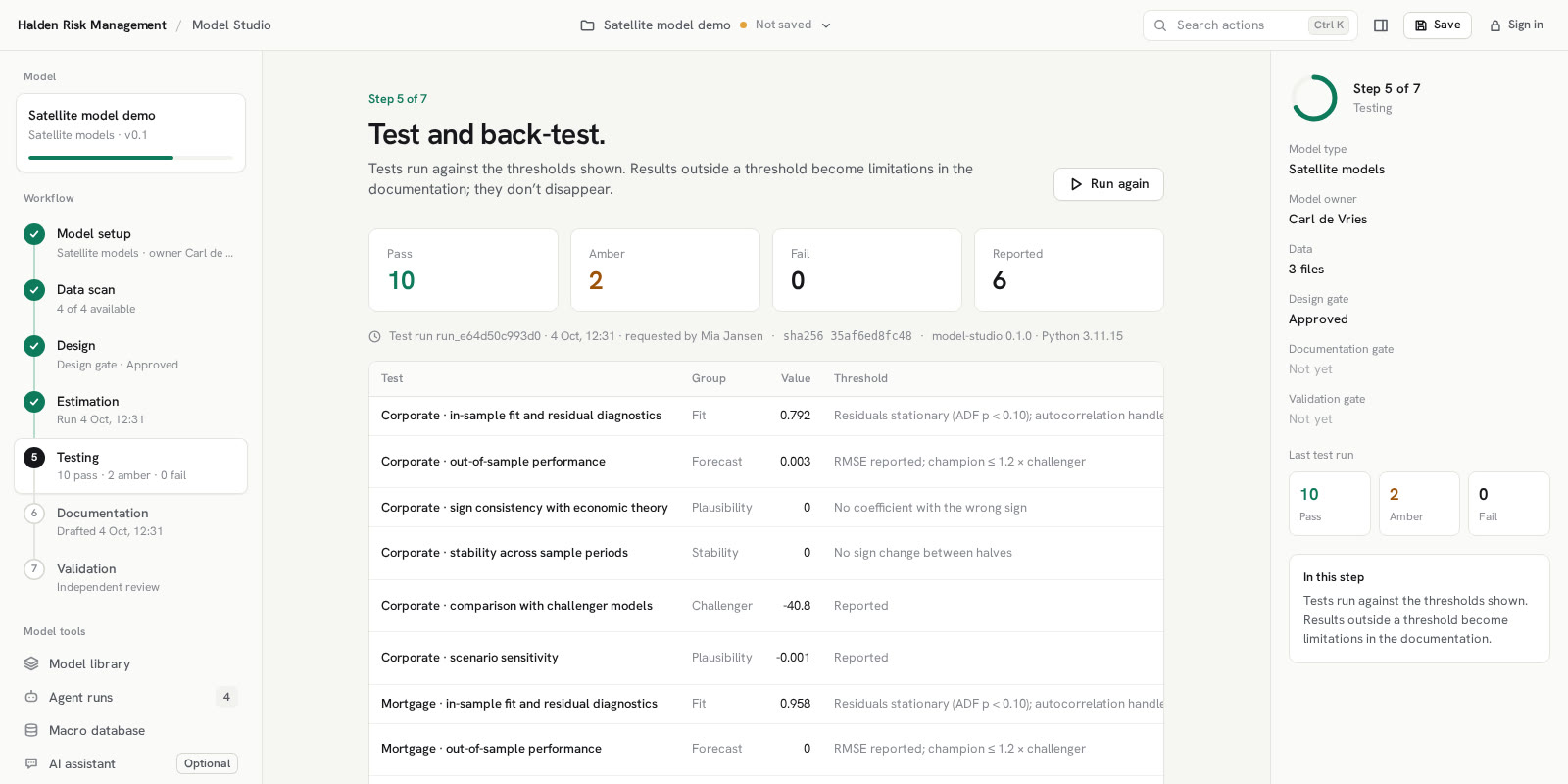This screenshot has width=1568, height=784.
Task: Open the Data scan workflow step
Action: point(130,299)
